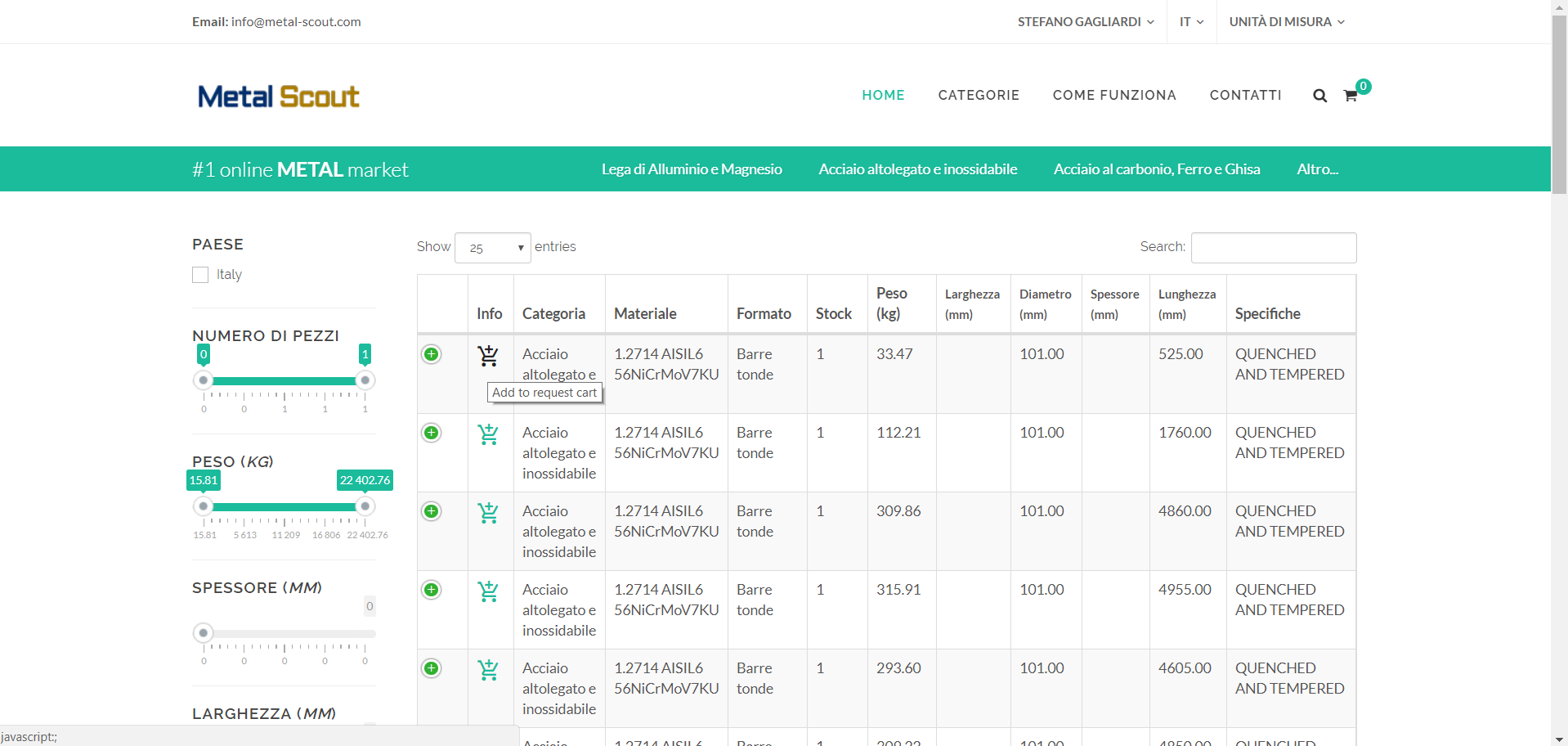Expand details of the 293.60 kg row
Screen dimensions: 1568x746
tap(431, 668)
